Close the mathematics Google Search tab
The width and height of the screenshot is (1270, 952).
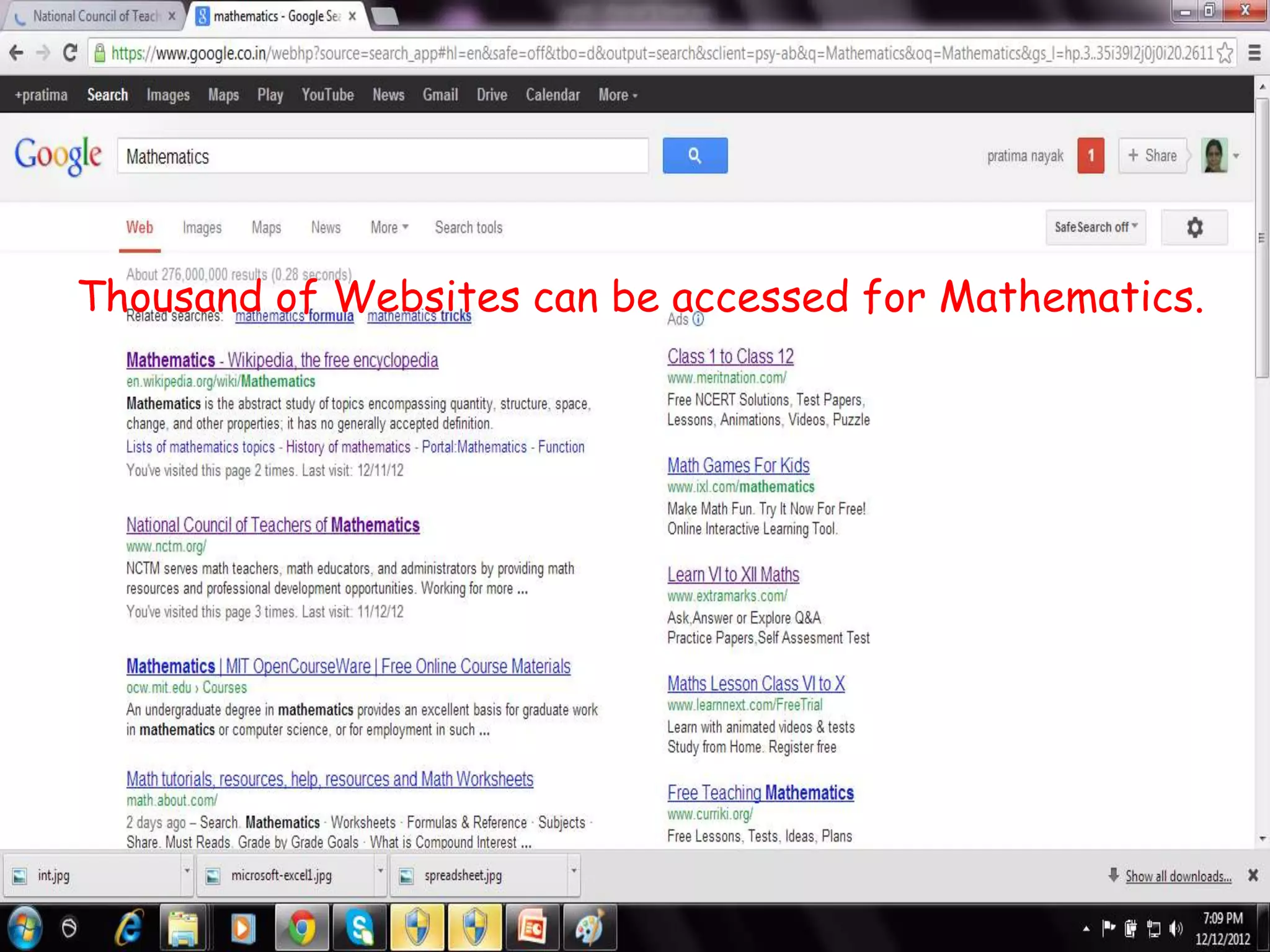click(352, 16)
